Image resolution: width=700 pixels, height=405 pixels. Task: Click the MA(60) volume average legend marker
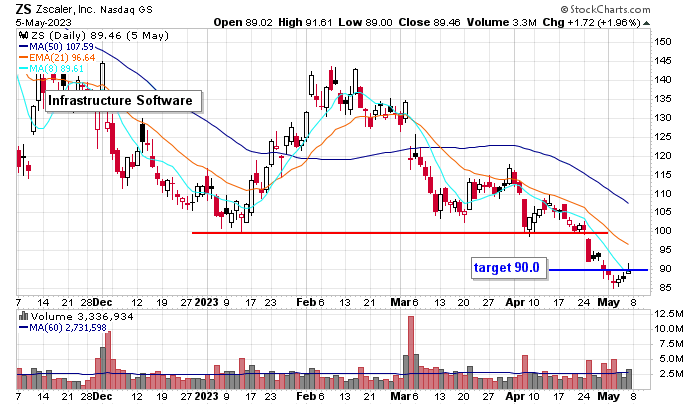24,329
